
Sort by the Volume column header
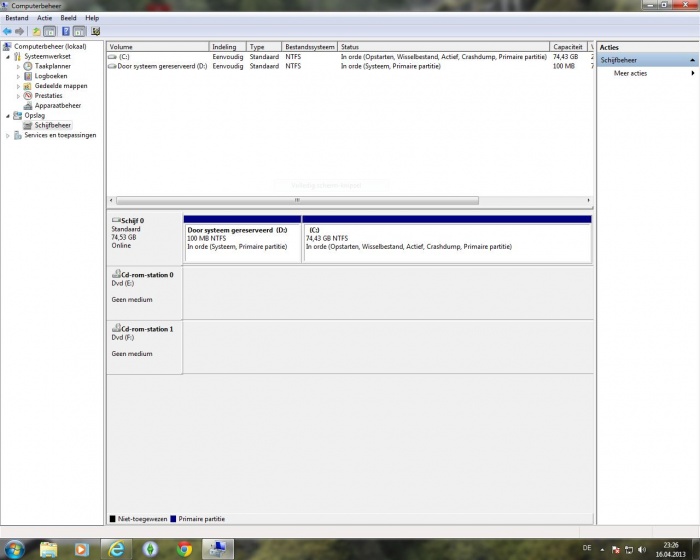(x=158, y=47)
